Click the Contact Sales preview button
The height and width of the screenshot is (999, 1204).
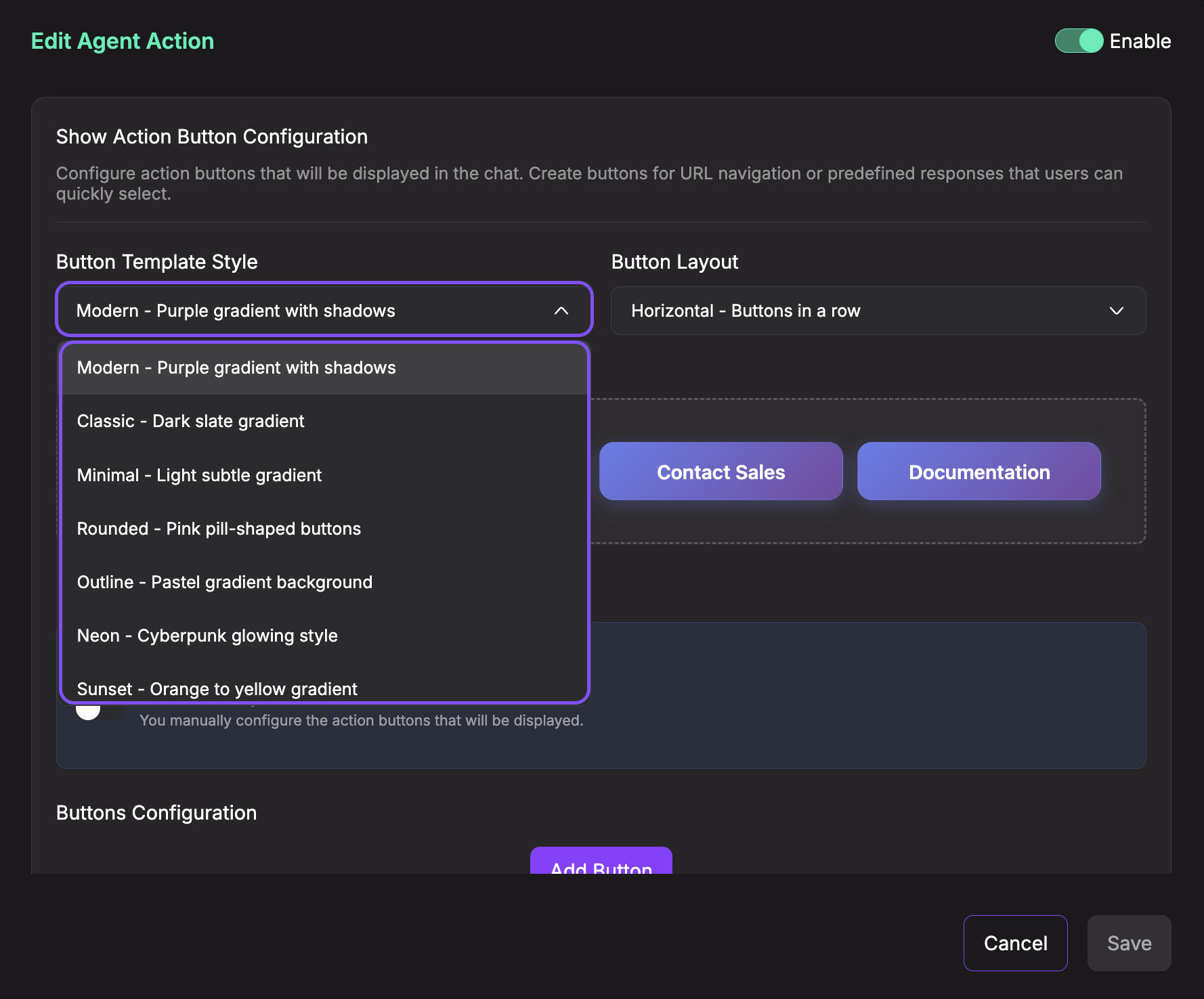721,472
